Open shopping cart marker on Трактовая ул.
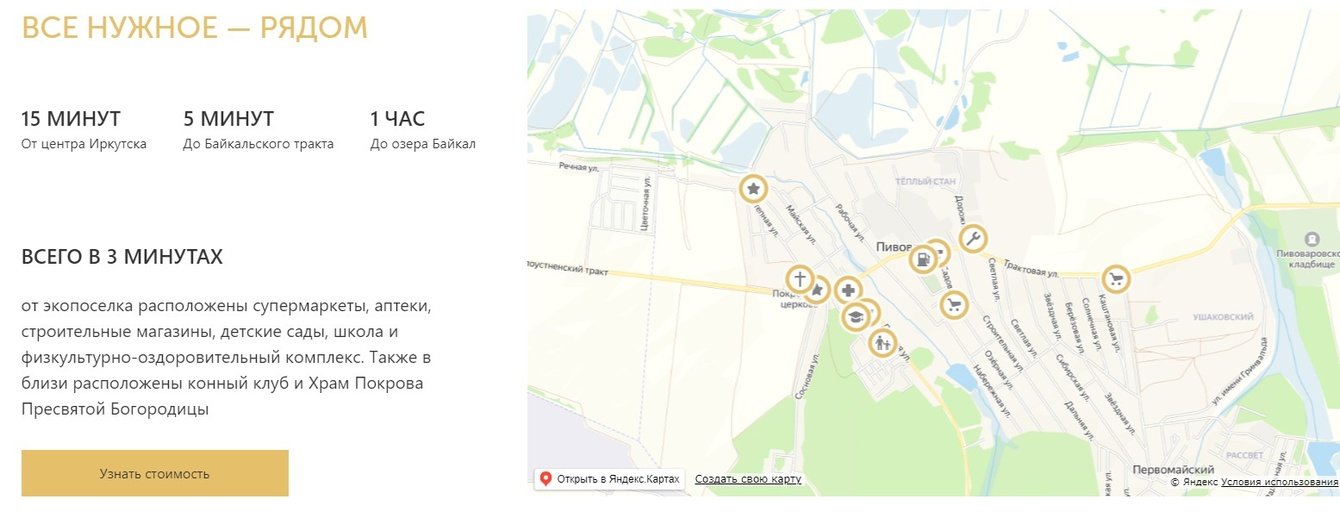1340x518 pixels. click(1115, 280)
